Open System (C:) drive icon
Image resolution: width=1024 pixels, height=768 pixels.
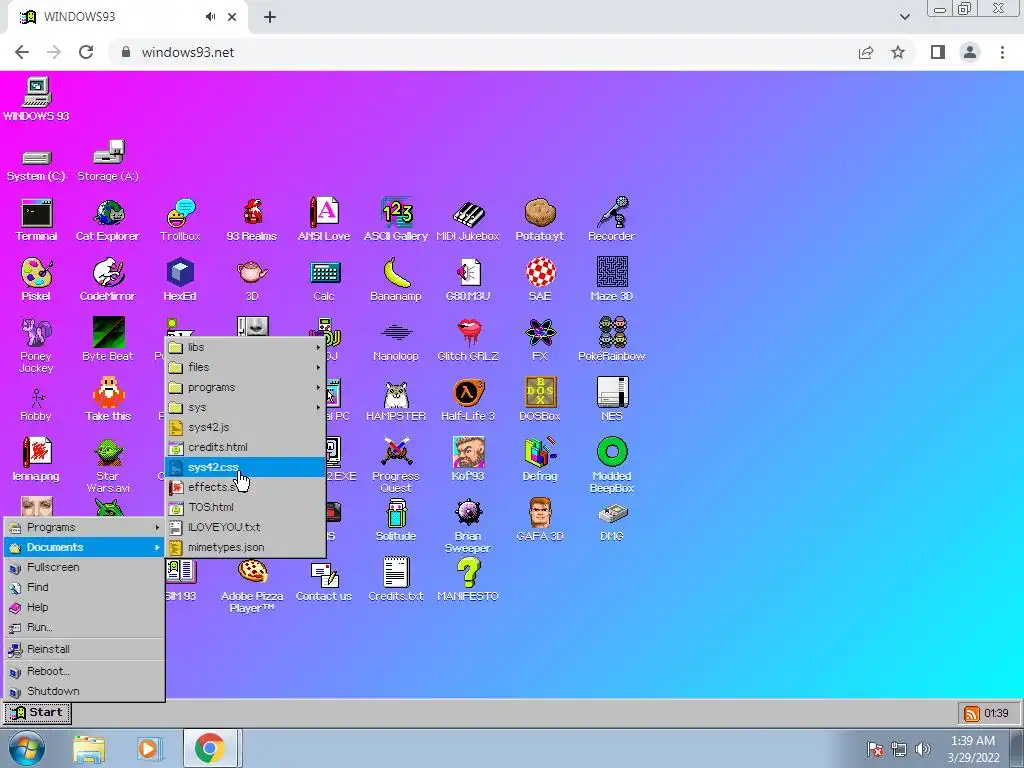coord(37,165)
